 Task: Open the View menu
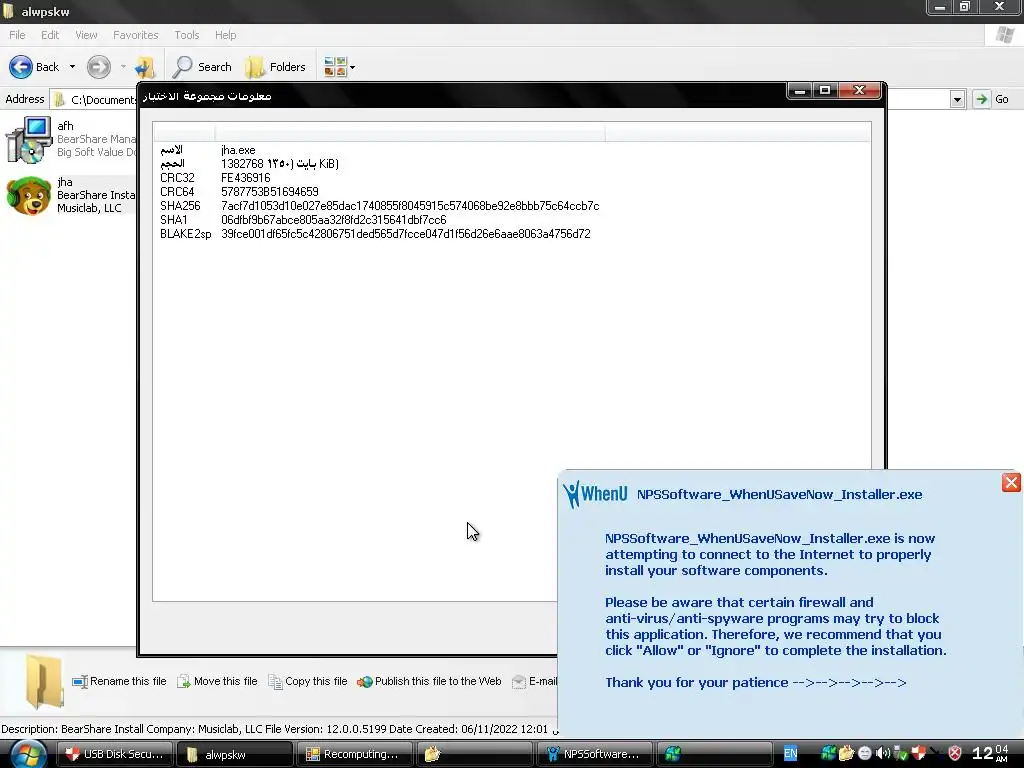click(x=86, y=35)
